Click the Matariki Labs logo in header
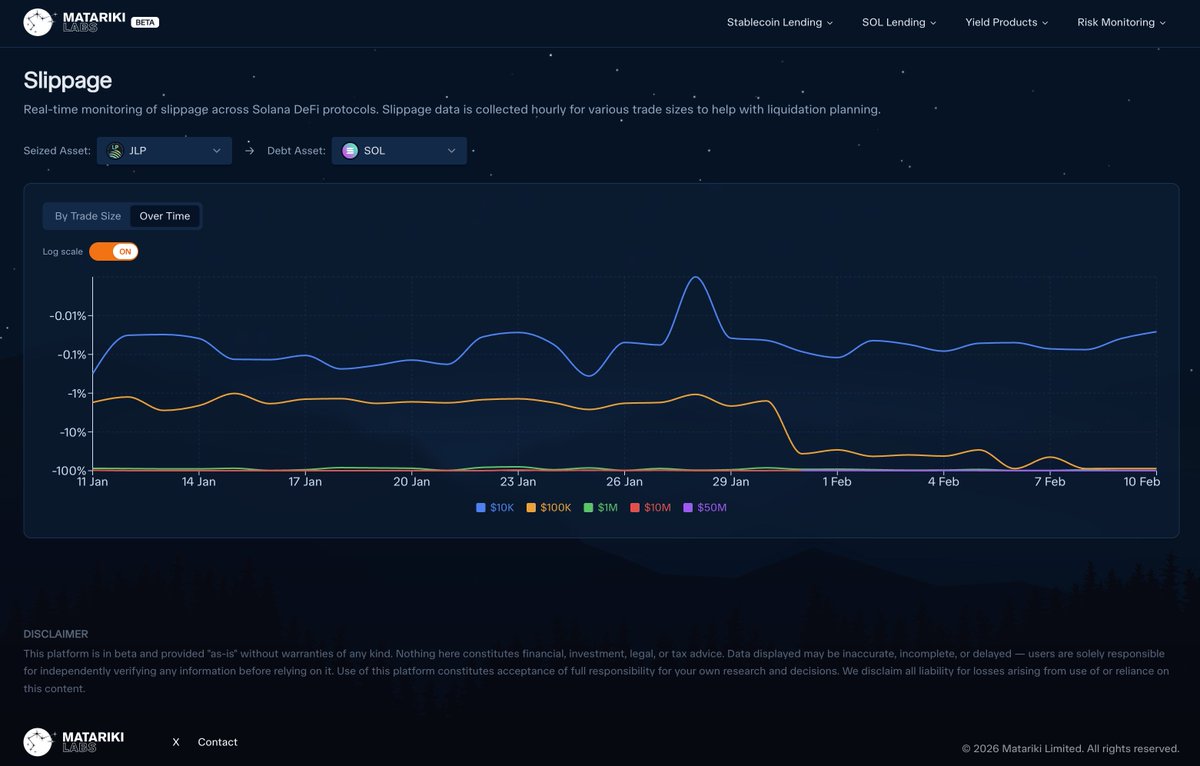Image resolution: width=1200 pixels, height=766 pixels. 74,21
